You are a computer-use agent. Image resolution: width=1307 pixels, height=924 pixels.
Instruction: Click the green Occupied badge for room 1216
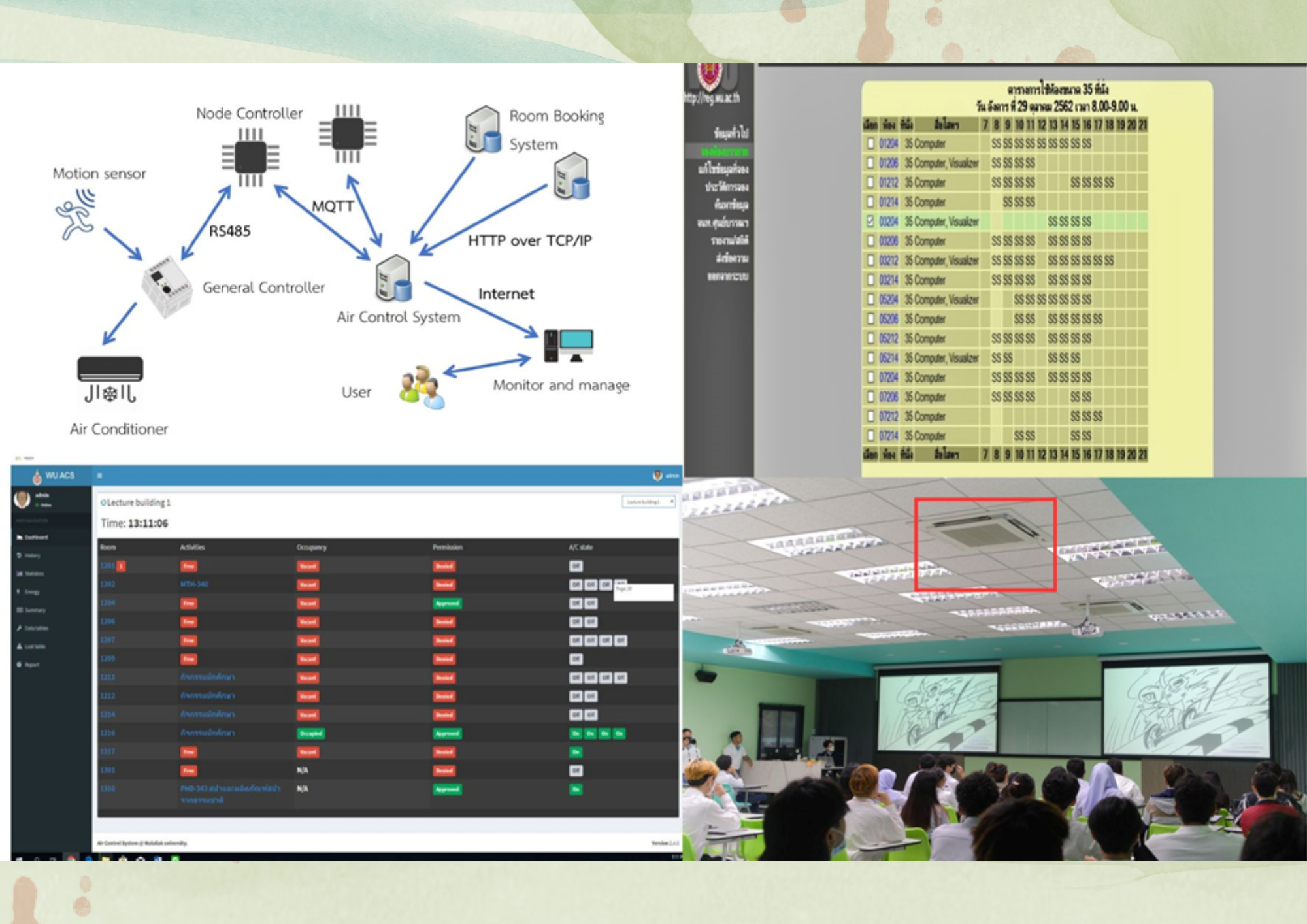[x=310, y=733]
